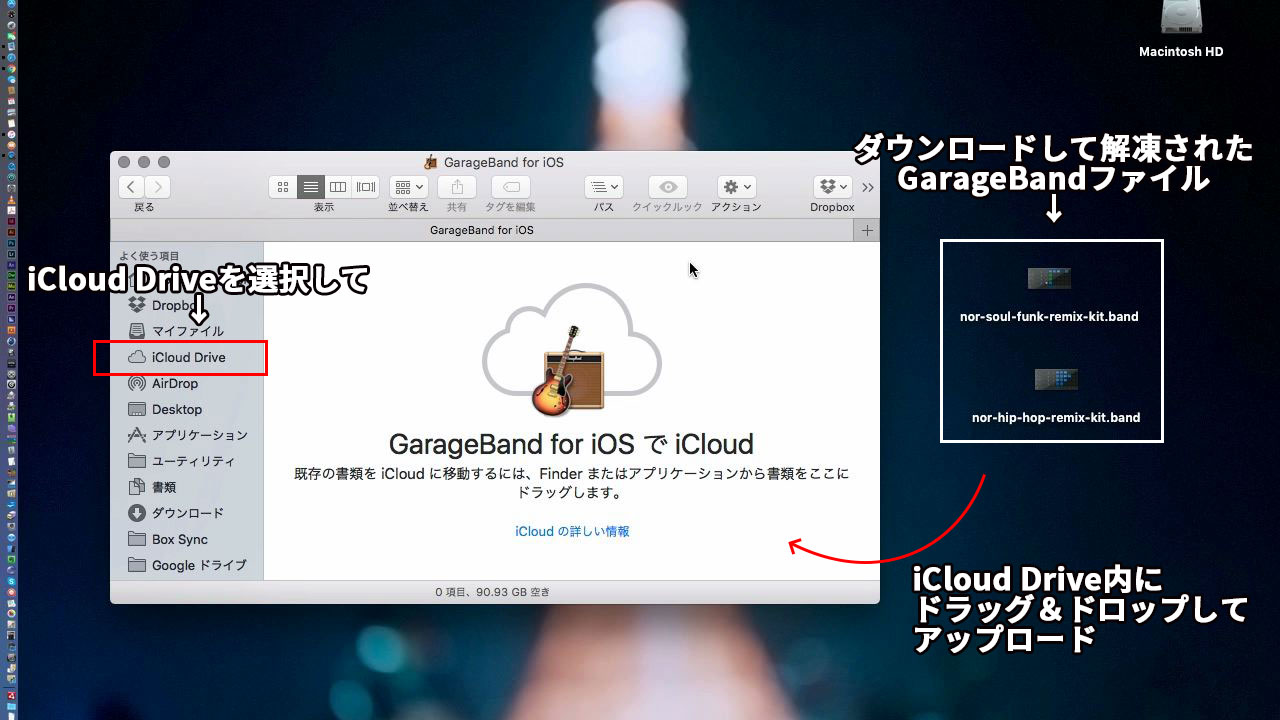The image size is (1280, 720).
Task: Click the アプリケーション sidebar icon
Action: click(137, 435)
